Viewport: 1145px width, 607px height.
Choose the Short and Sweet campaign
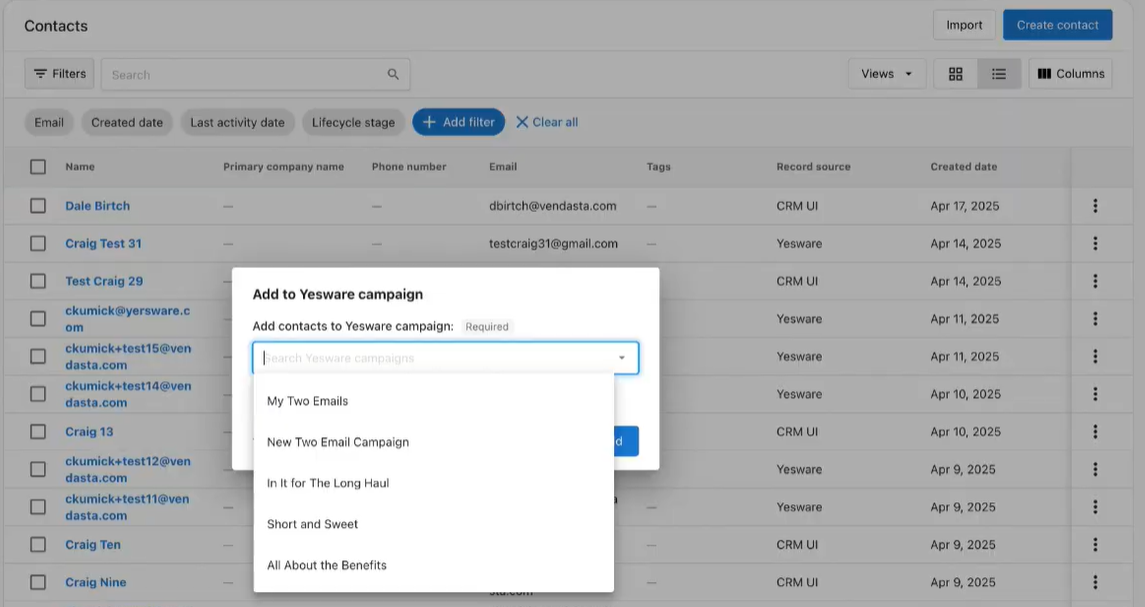tap(434, 524)
